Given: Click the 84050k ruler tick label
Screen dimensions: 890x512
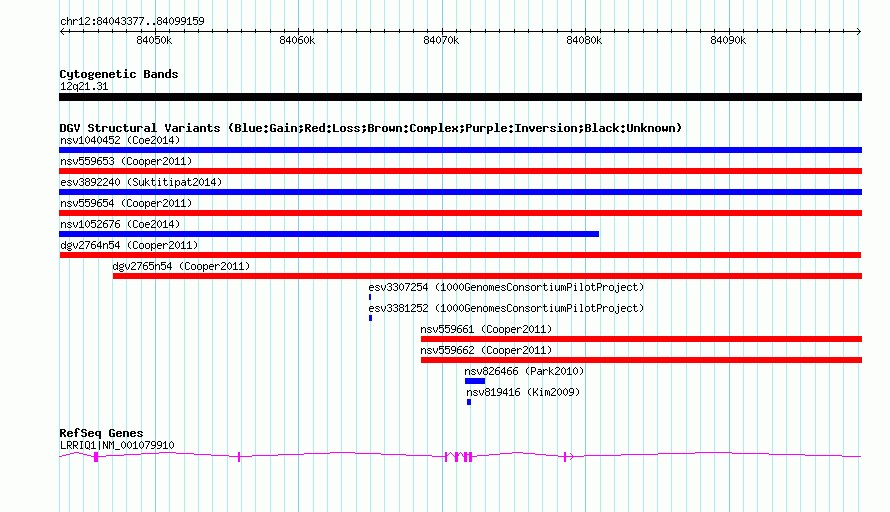Looking at the screenshot, I should pyautogui.click(x=154, y=41).
